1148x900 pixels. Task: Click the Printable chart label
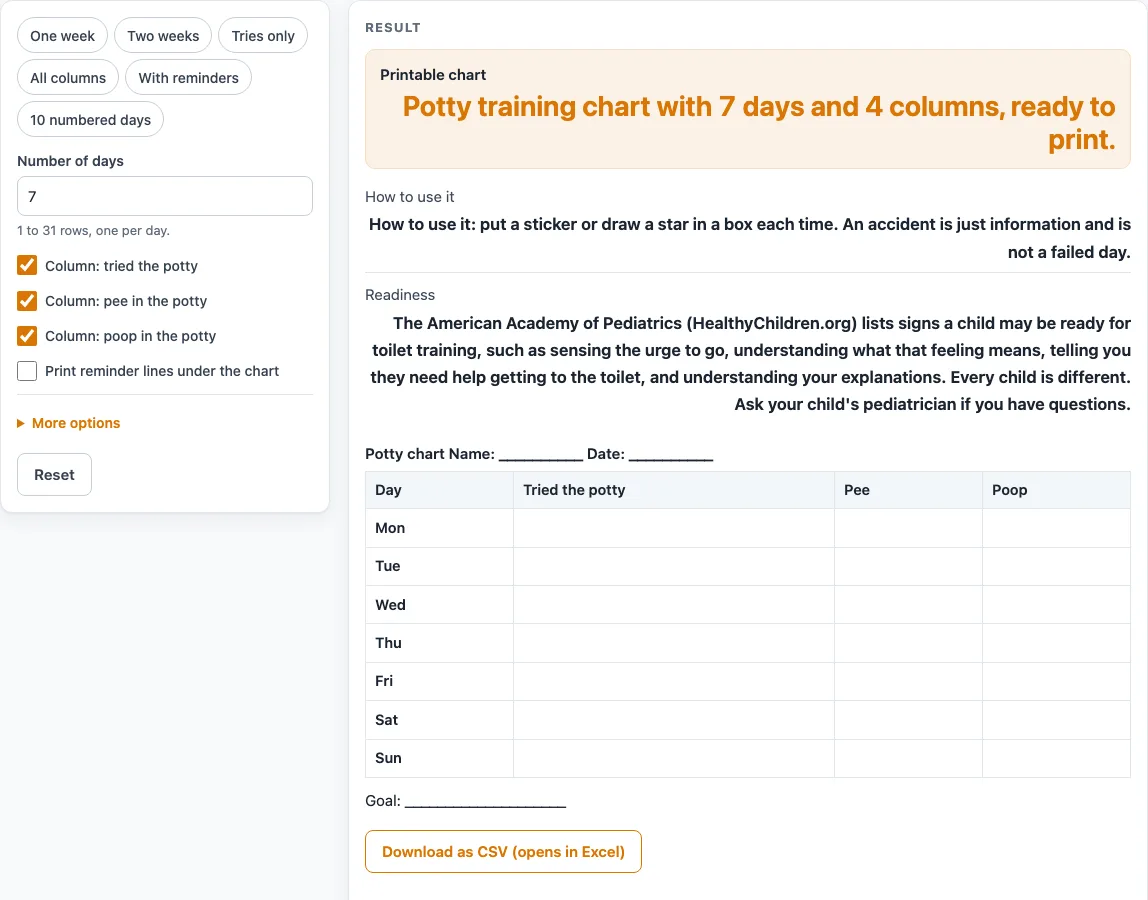433,75
